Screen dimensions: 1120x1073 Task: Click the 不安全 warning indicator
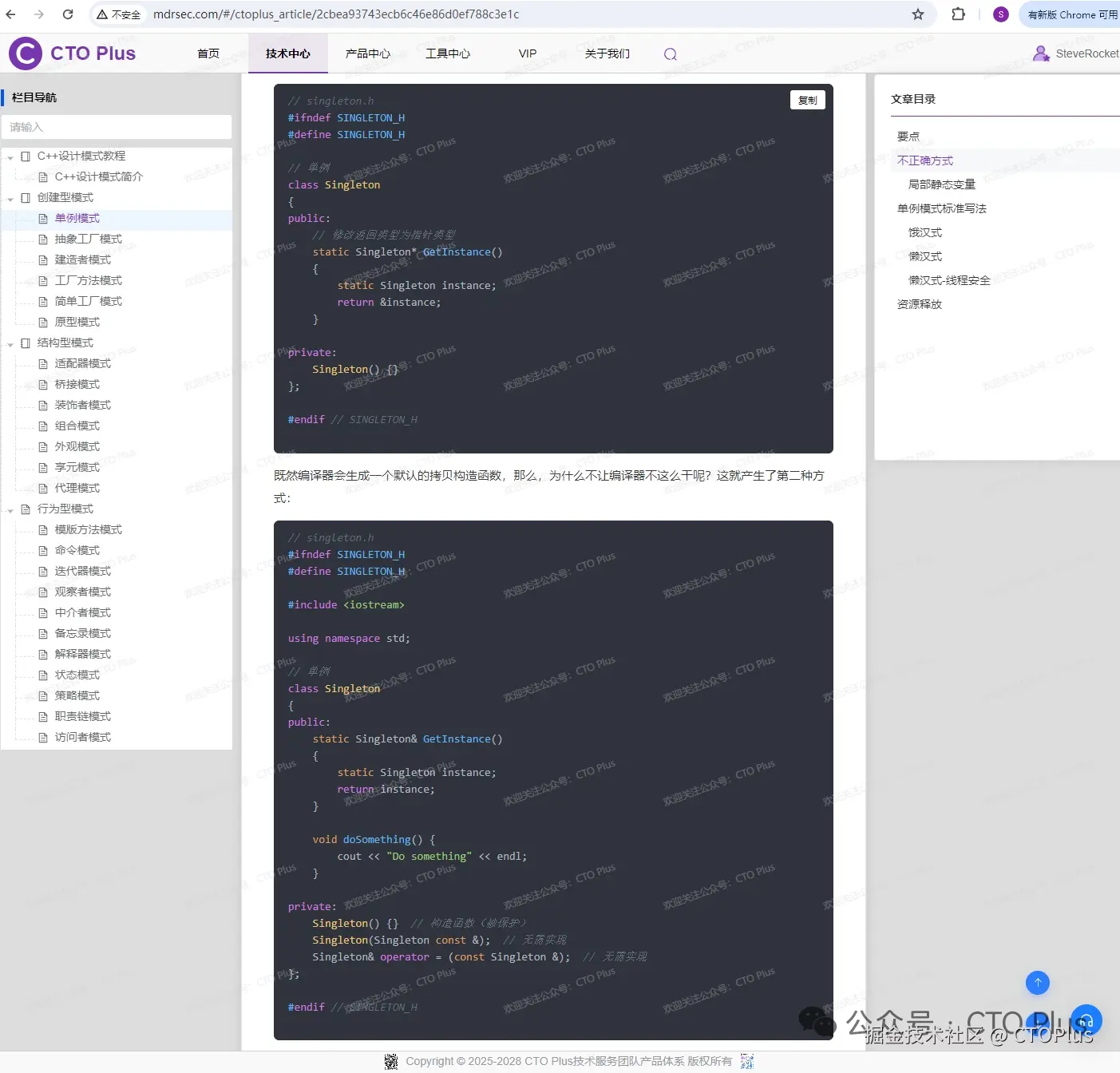(x=119, y=14)
